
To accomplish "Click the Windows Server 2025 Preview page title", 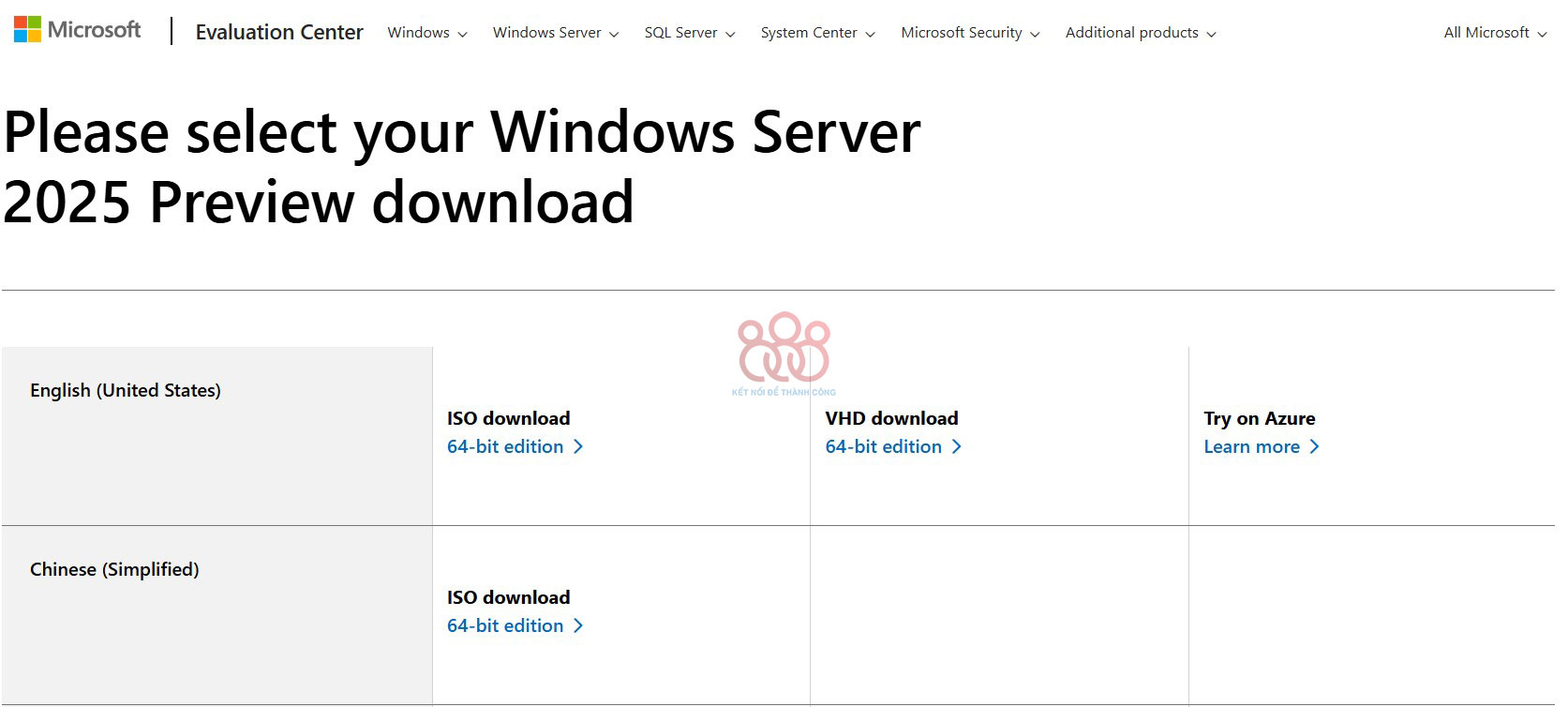I will (x=462, y=166).
